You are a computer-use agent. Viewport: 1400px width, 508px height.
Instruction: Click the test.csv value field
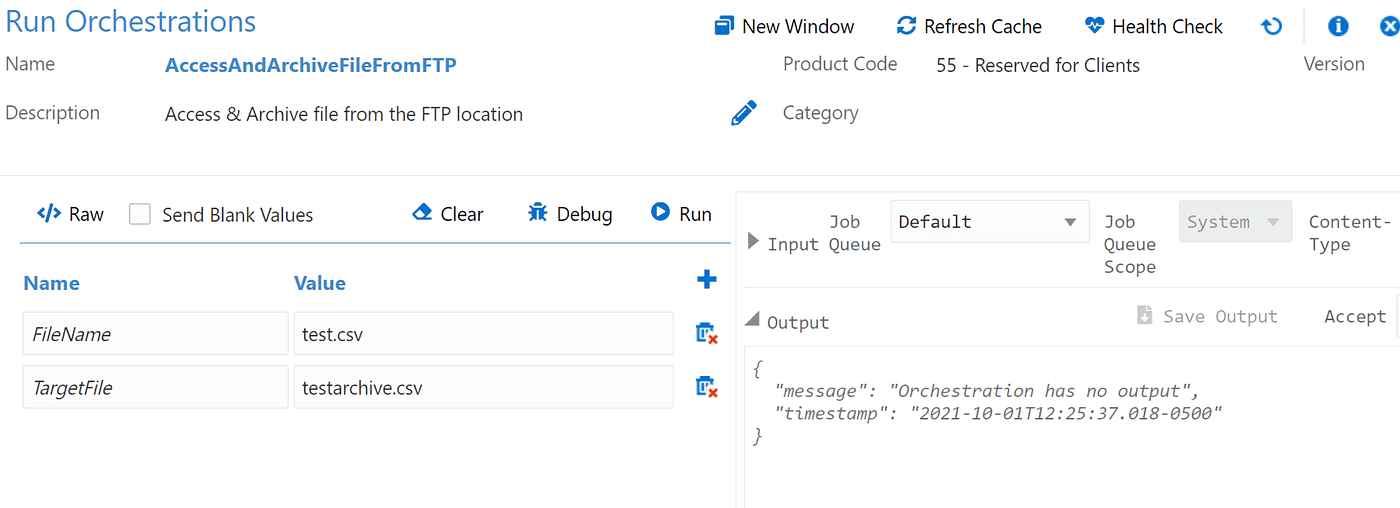tap(483, 334)
